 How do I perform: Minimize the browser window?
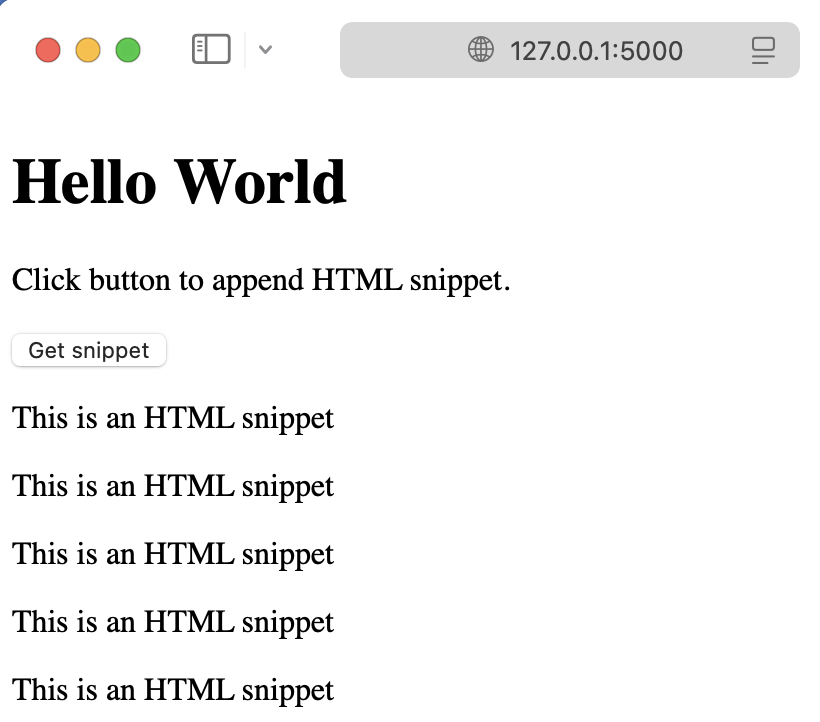coord(88,50)
